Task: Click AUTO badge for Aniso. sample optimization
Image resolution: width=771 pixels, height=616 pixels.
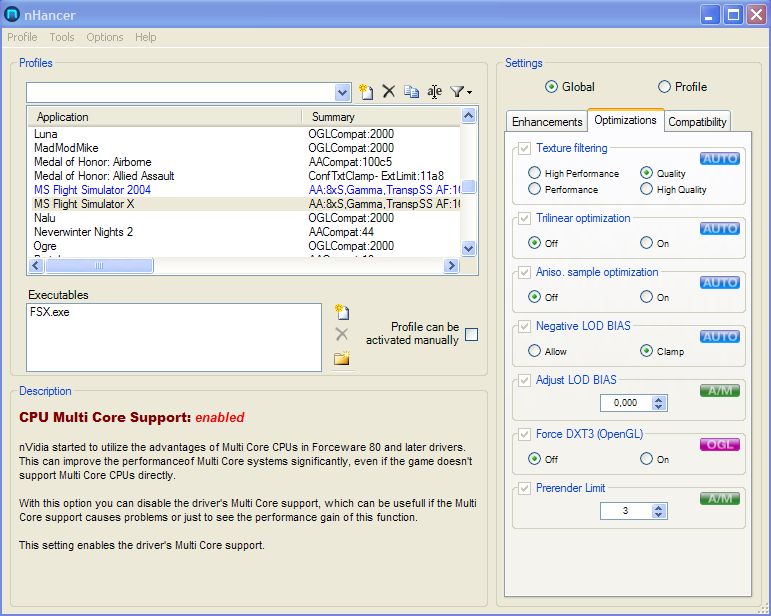Action: 720,283
